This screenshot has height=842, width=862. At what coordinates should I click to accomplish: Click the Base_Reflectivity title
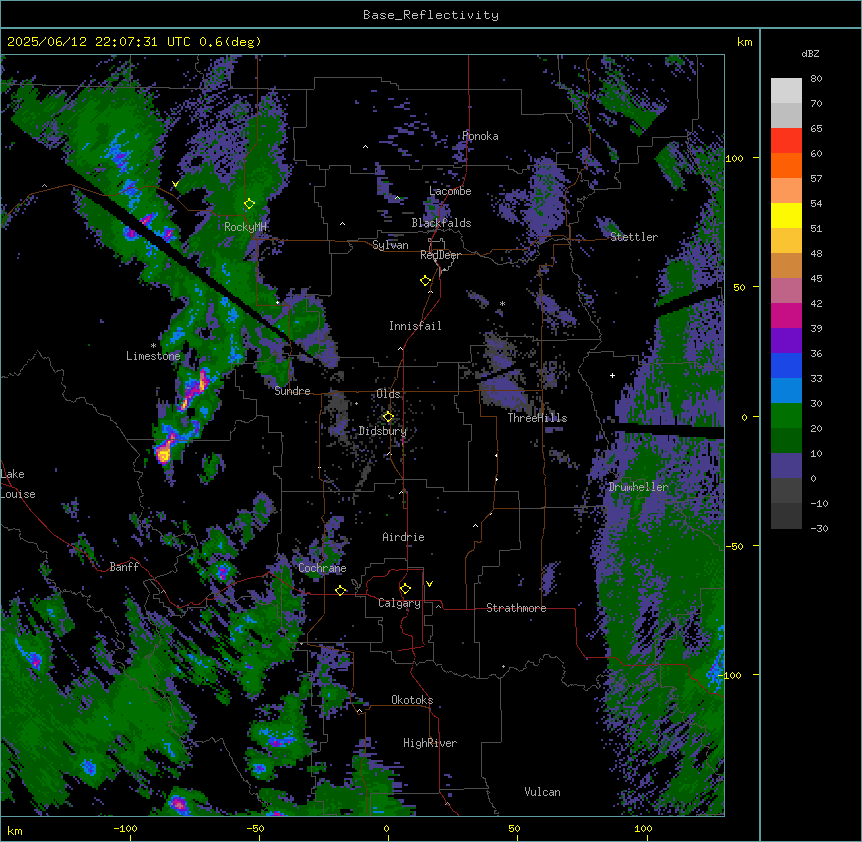click(430, 15)
